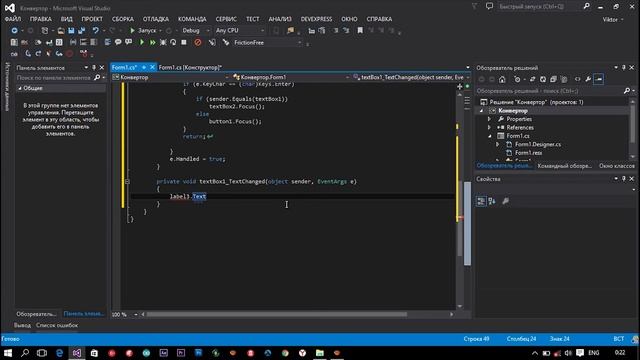The height and width of the screenshot is (360, 640).
Task: Expand the Properties tree node
Action: 489,119
